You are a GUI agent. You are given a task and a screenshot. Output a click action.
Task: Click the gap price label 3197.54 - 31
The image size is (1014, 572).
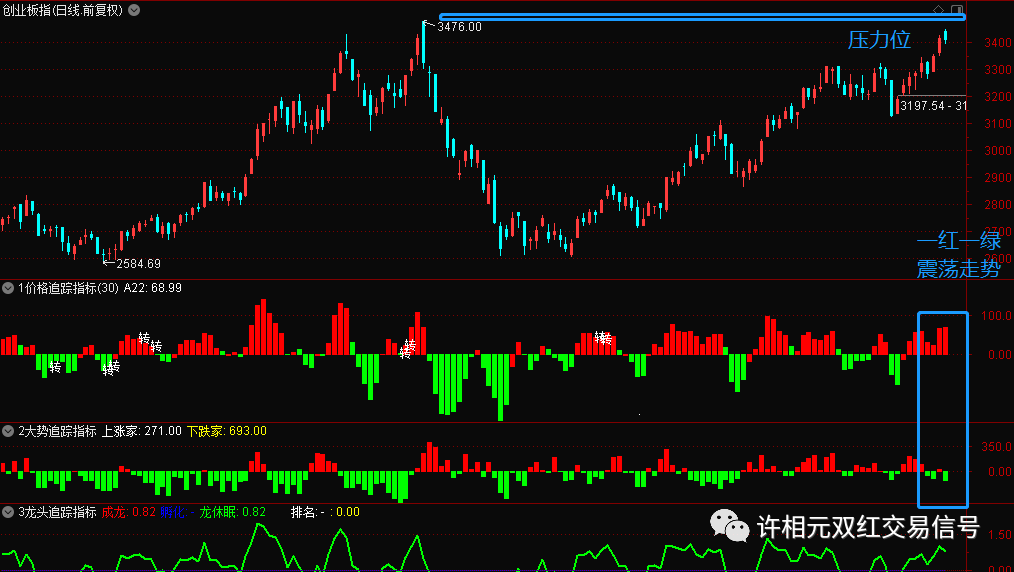coord(933,105)
